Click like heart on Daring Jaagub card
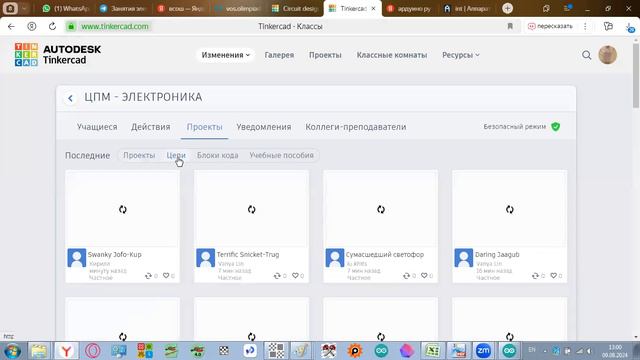Viewport: 640px width, 360px height. click(553, 276)
